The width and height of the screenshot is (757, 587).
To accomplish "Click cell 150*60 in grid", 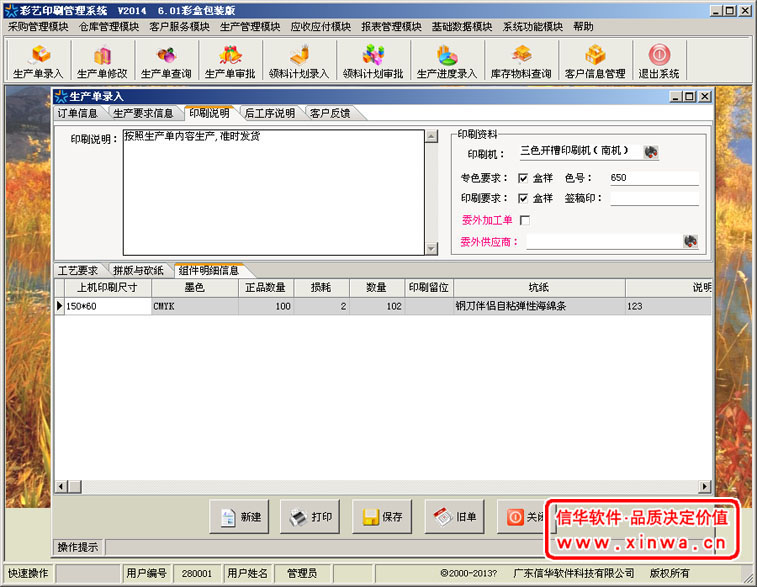I will tap(108, 306).
